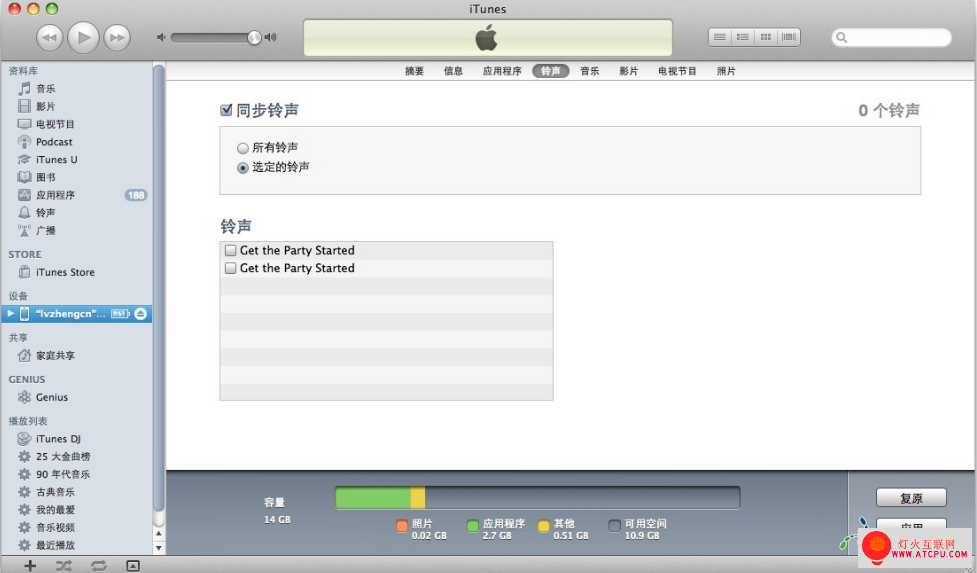
Task: Switch to 音乐 music tab
Action: click(589, 71)
